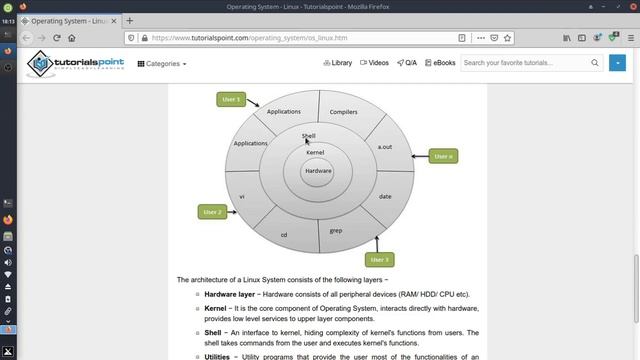
Task: Open tracking protection shield icon
Action: [x=131, y=38]
